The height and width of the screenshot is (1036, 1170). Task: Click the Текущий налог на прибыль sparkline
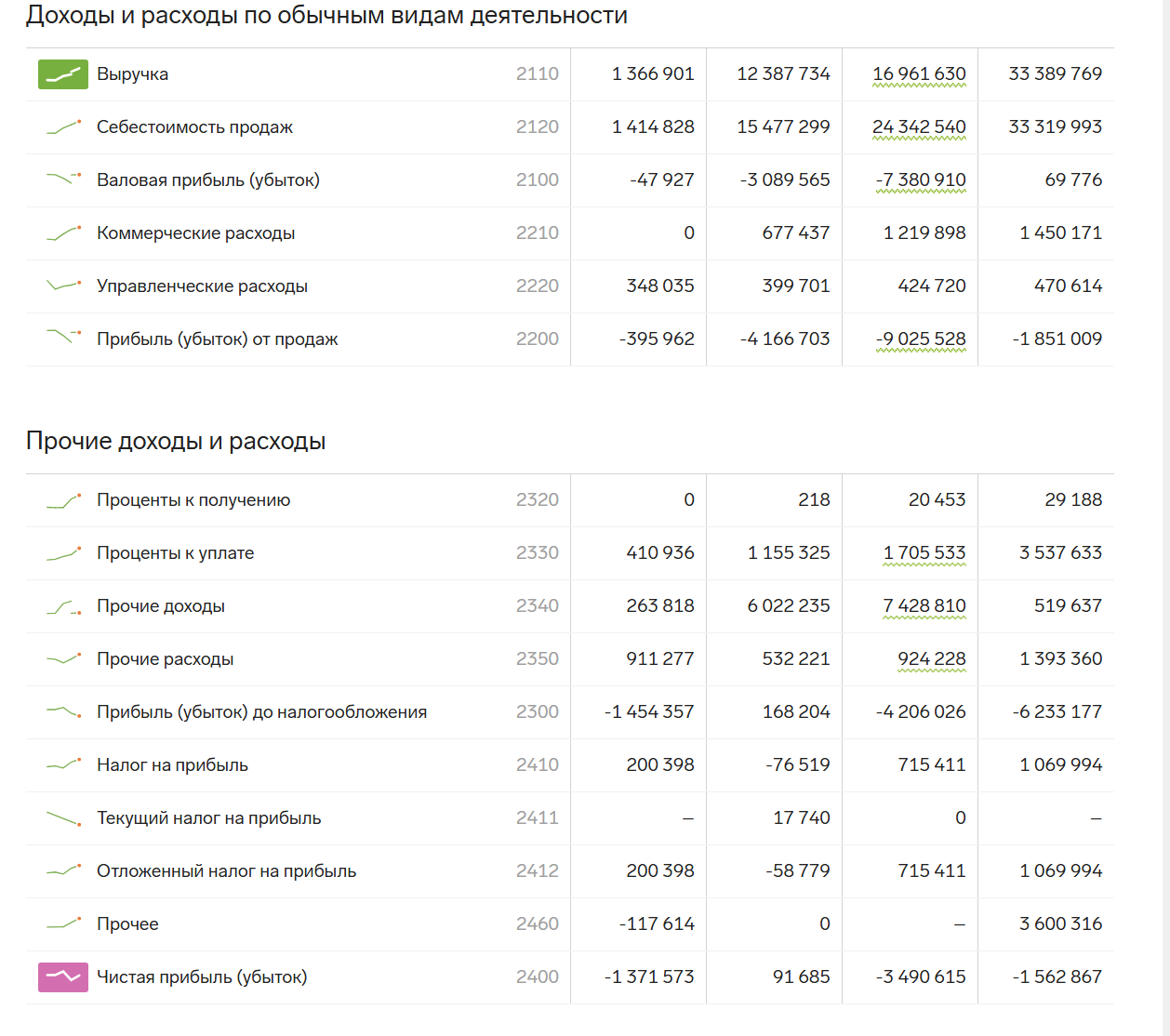(63, 818)
